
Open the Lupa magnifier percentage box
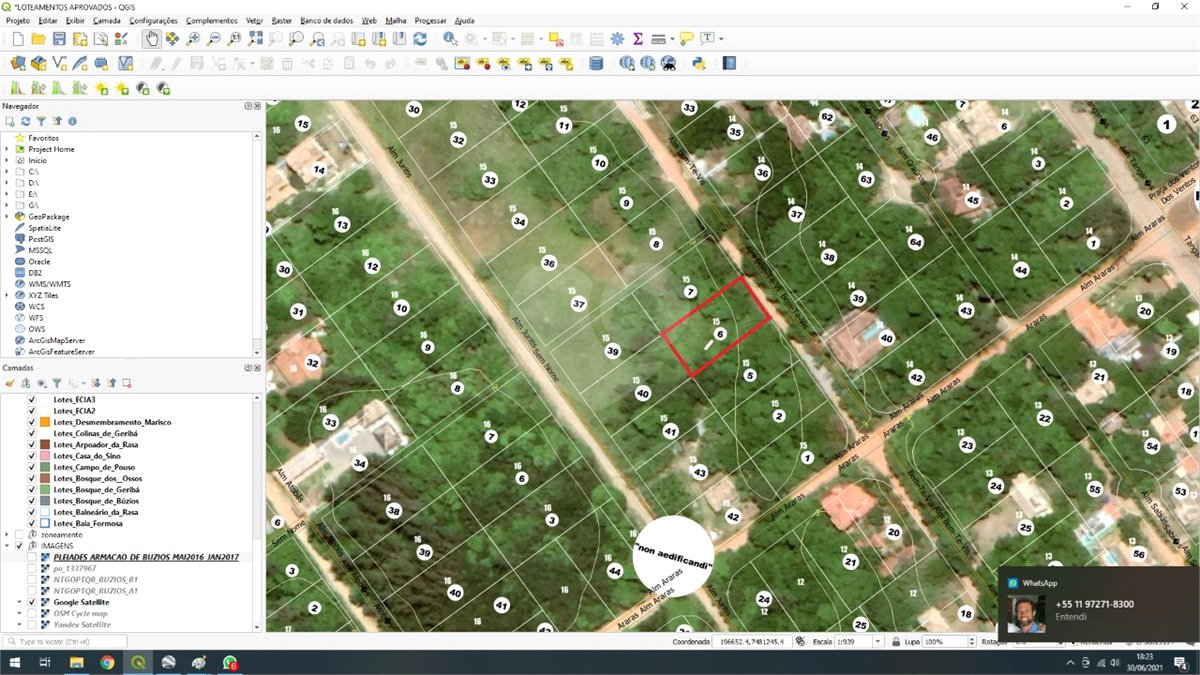pos(947,642)
